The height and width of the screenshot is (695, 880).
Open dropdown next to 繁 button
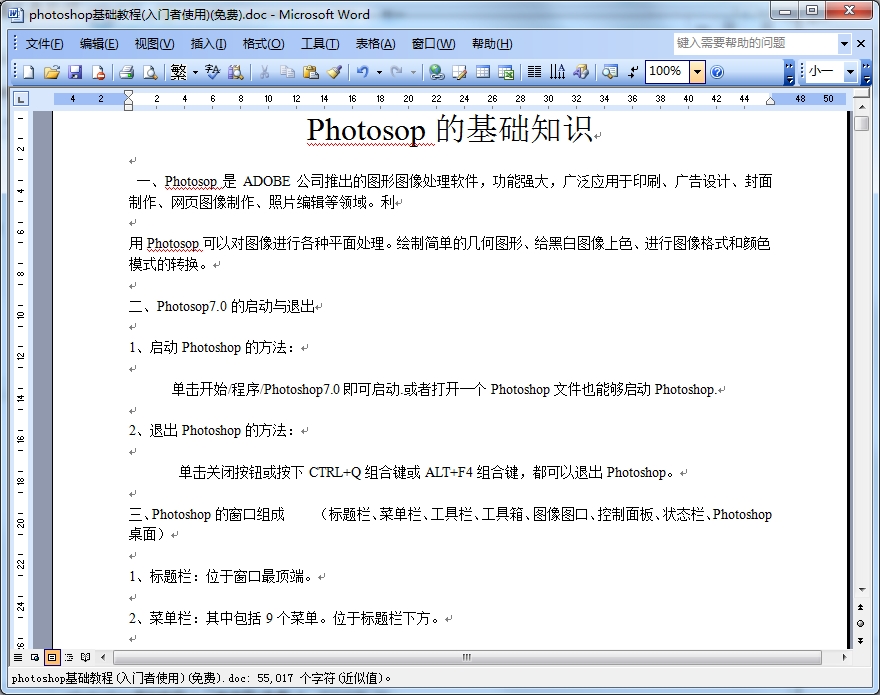click(x=195, y=72)
